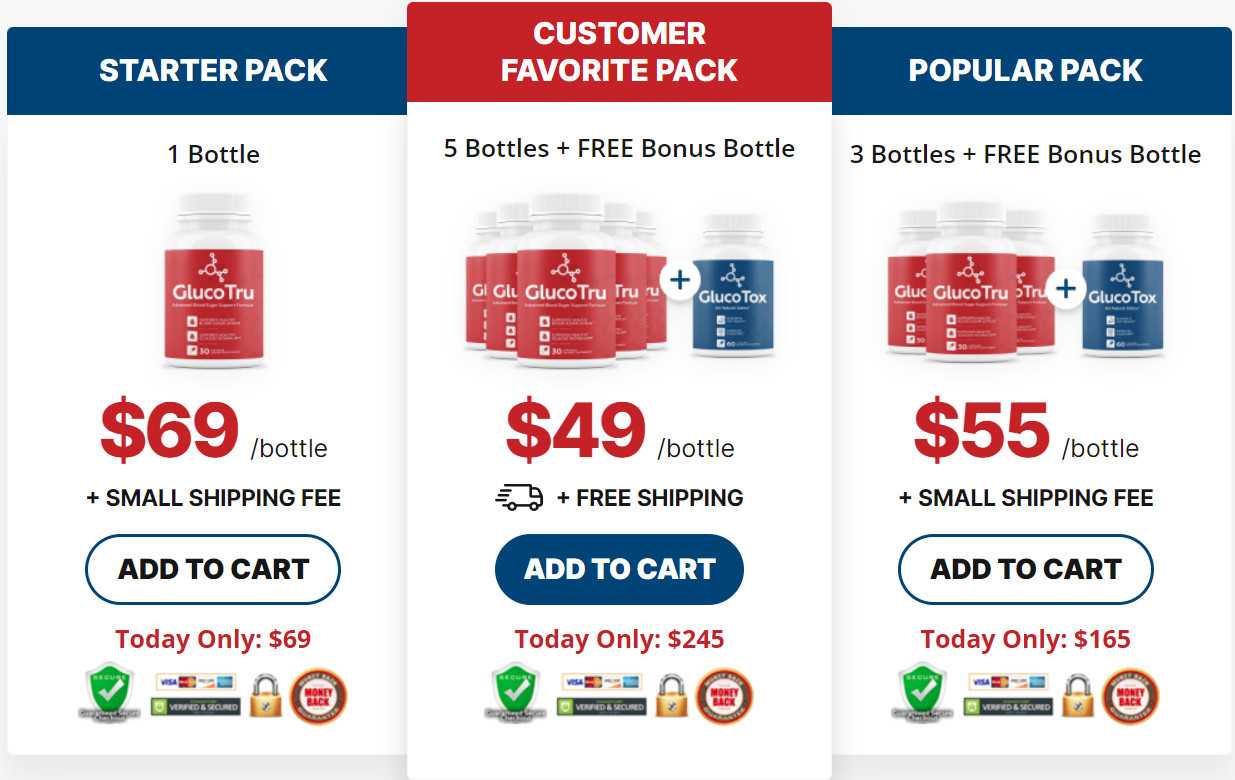Select the Customer Favorite Pack header
1235x780 pixels.
tap(619, 54)
